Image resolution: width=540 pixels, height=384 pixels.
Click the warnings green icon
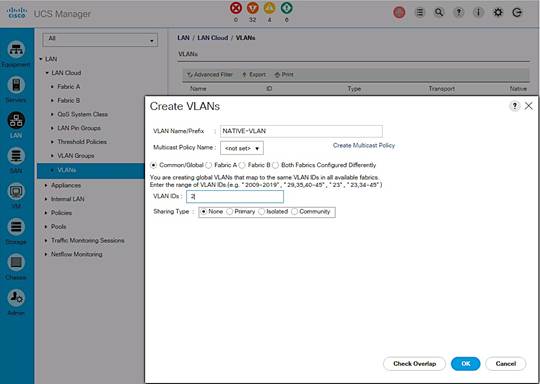(287, 8)
